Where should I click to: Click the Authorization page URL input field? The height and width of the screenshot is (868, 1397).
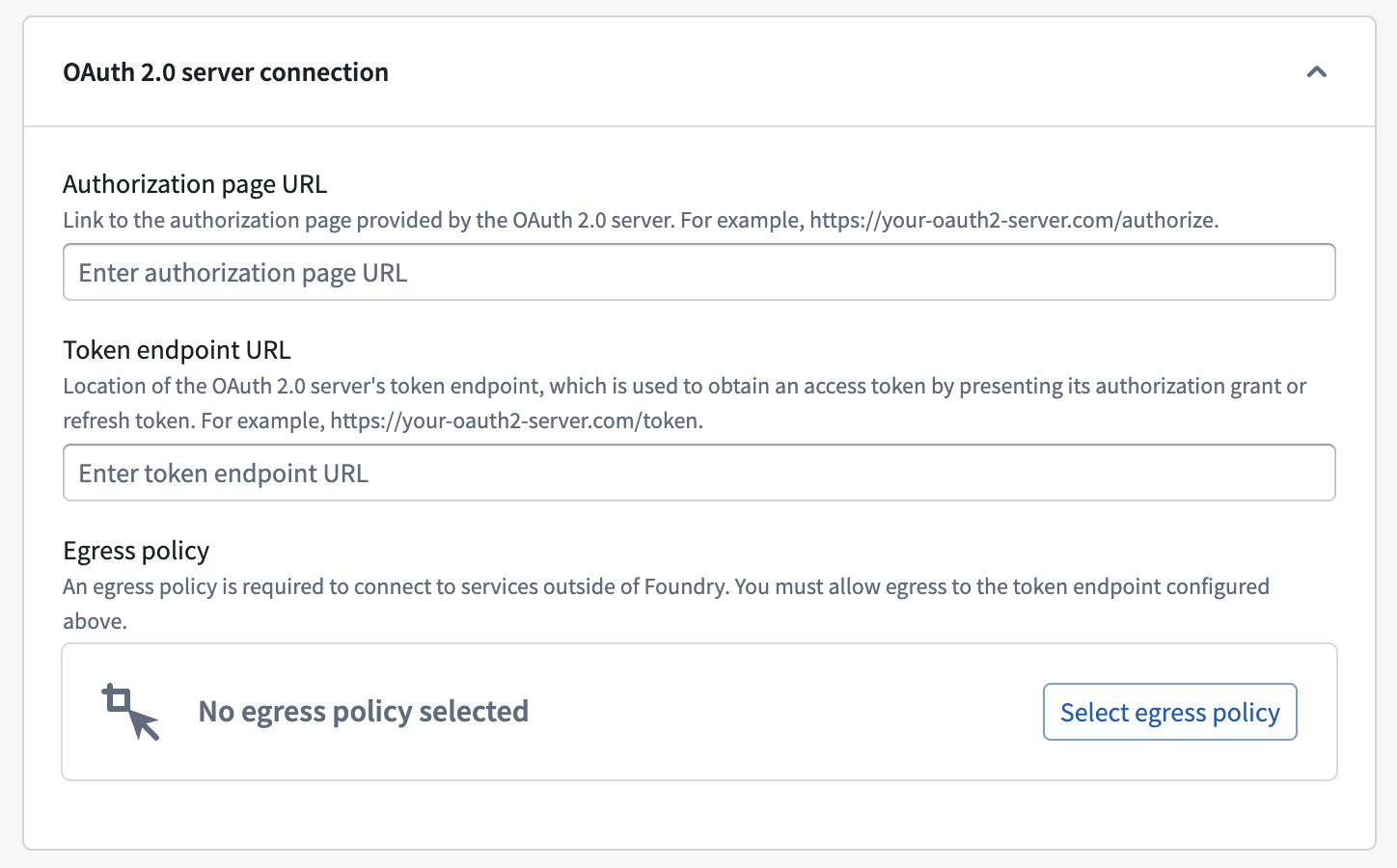[699, 272]
